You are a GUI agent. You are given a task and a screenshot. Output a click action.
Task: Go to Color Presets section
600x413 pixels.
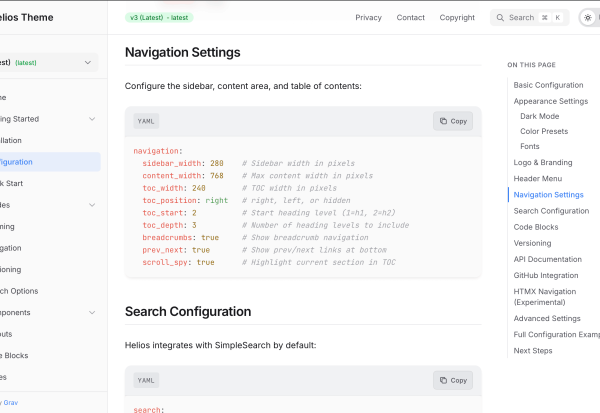(544, 131)
